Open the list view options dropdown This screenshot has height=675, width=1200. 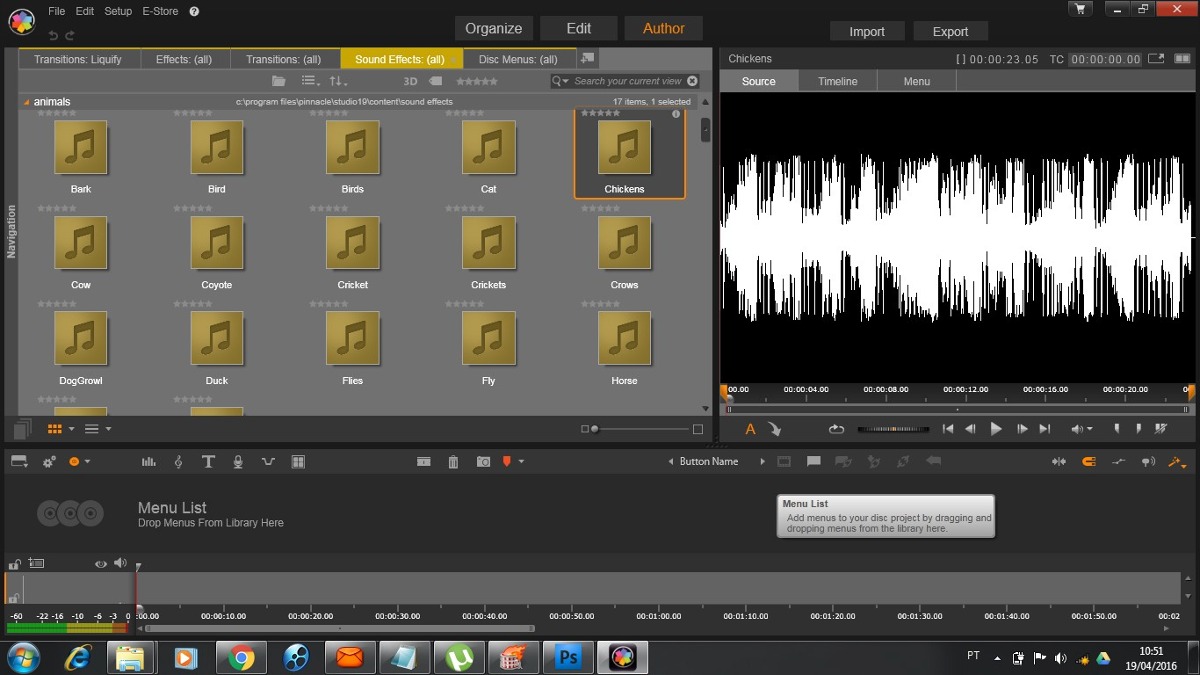pyautogui.click(x=108, y=429)
